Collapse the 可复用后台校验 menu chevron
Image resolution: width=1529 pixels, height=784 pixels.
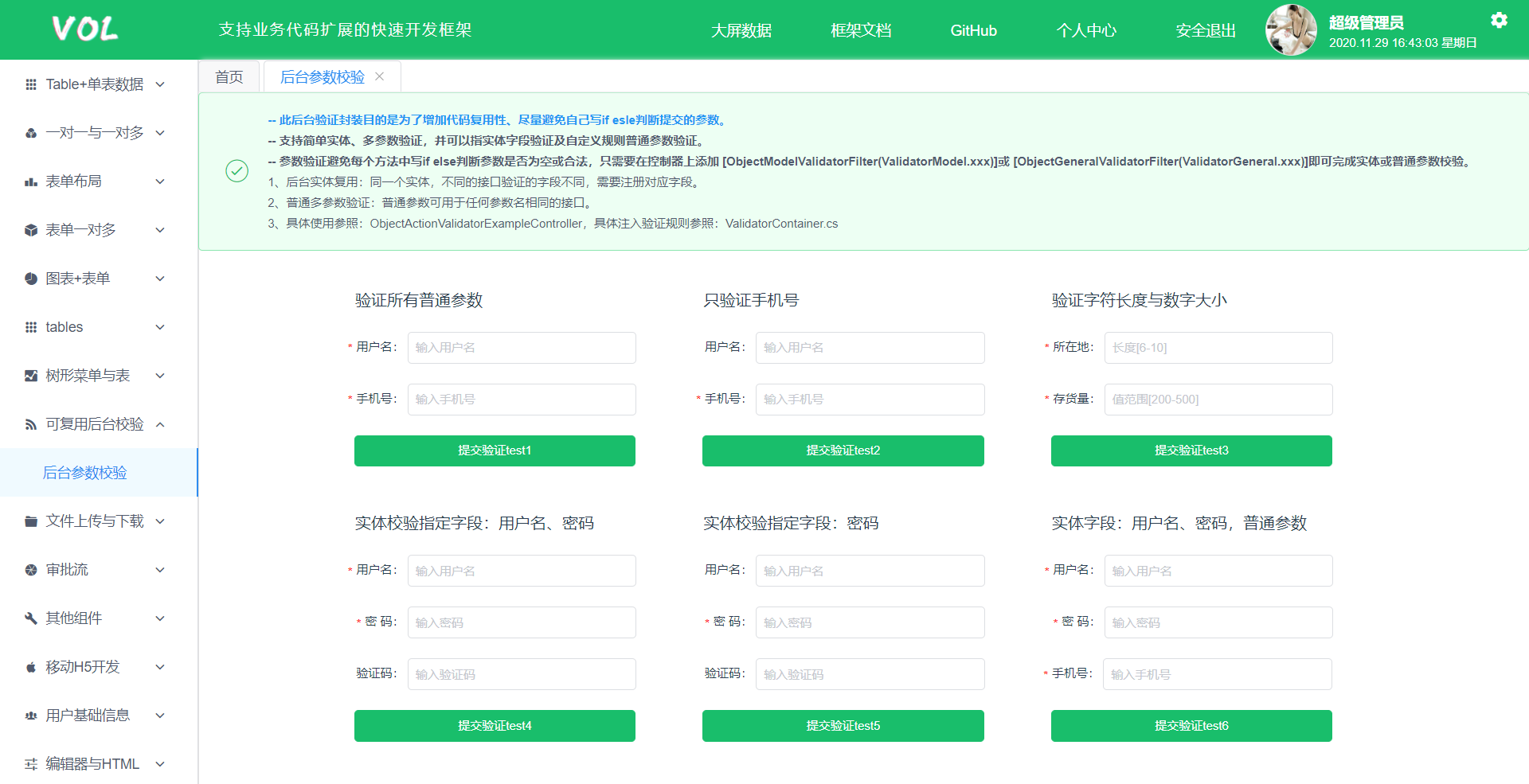pos(160,424)
